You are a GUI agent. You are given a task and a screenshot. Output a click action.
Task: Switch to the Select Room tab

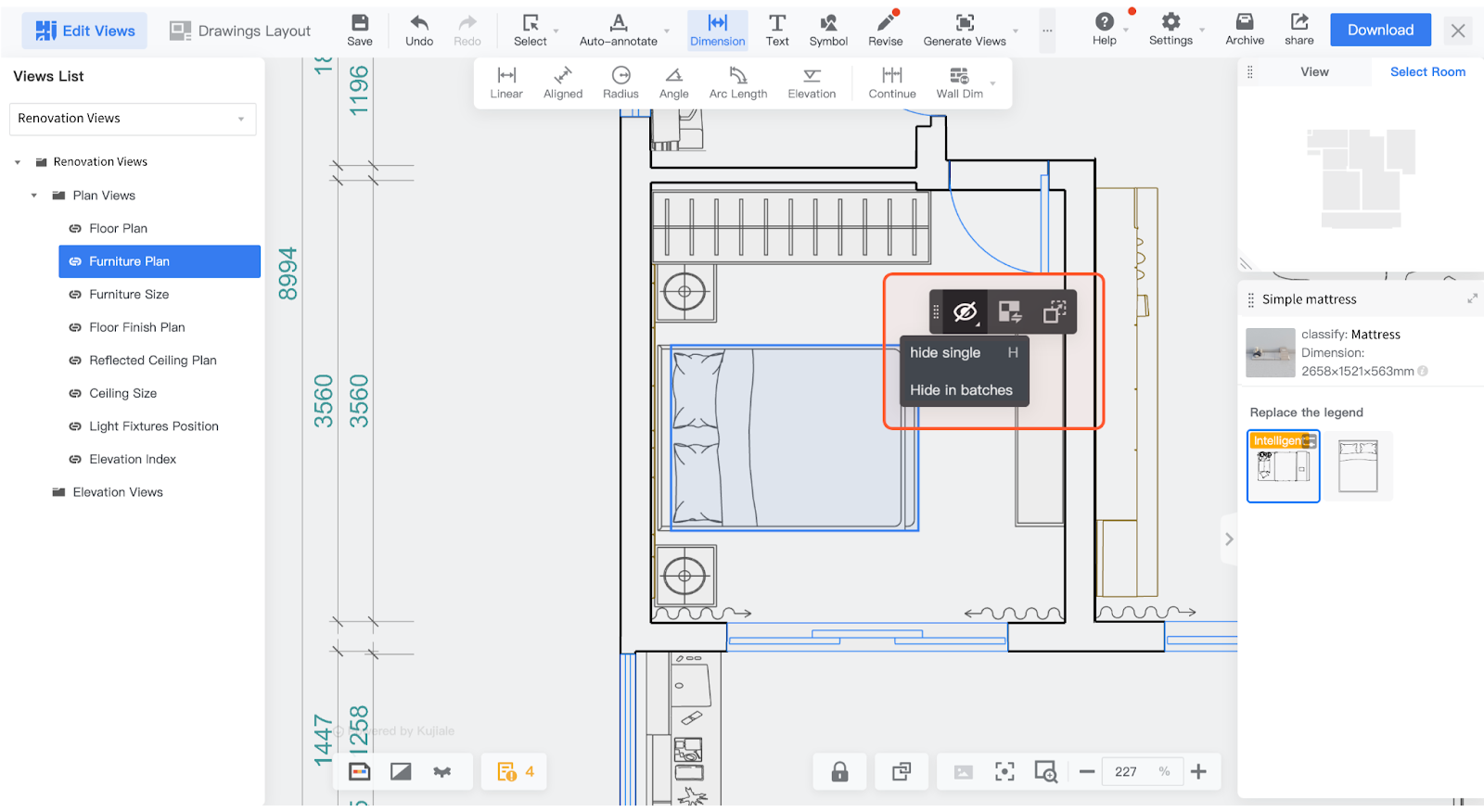tap(1427, 72)
